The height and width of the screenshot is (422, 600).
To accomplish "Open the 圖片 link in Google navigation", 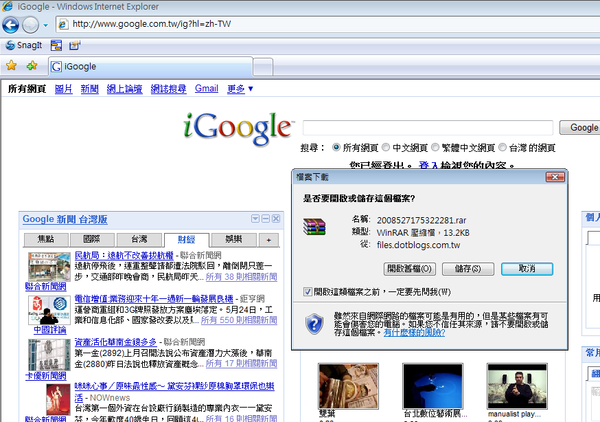I will [64, 89].
